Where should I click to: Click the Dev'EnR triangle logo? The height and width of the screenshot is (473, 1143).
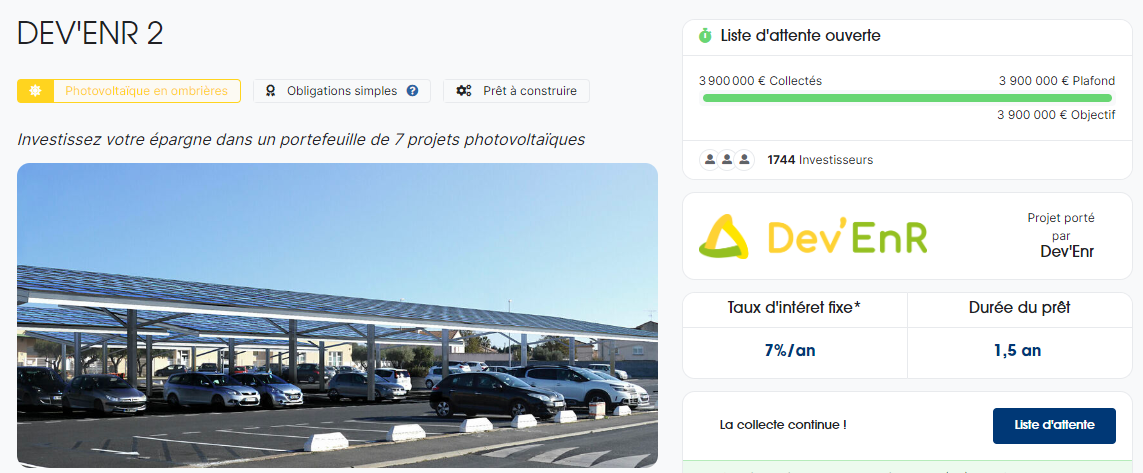[723, 237]
